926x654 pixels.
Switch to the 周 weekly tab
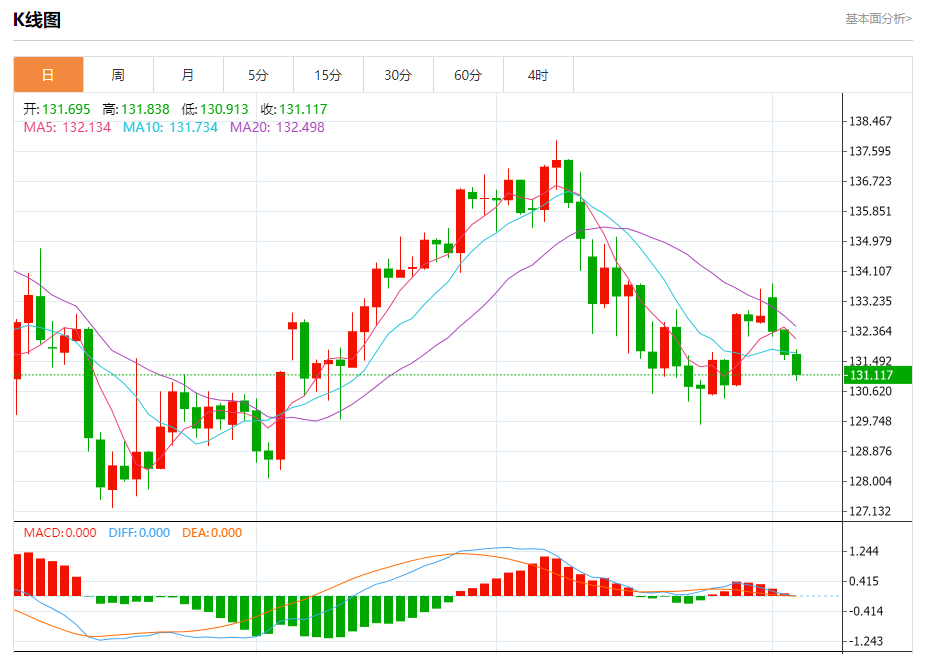coord(118,75)
